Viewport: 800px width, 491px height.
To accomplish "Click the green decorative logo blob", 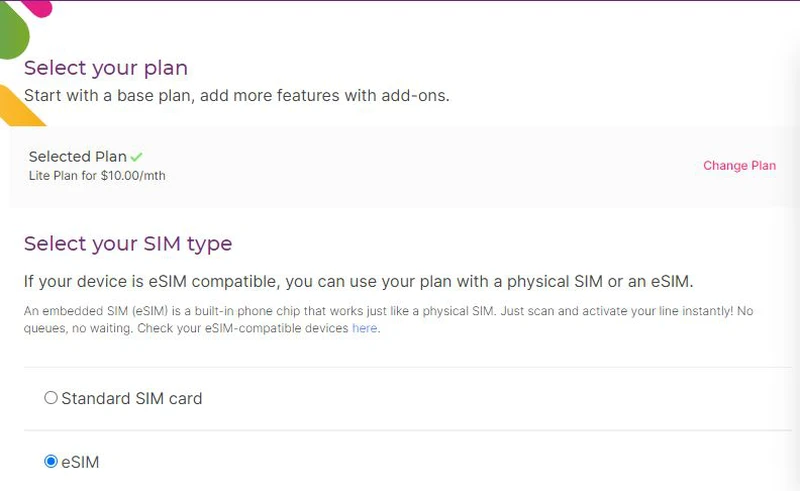I will coord(13,31).
